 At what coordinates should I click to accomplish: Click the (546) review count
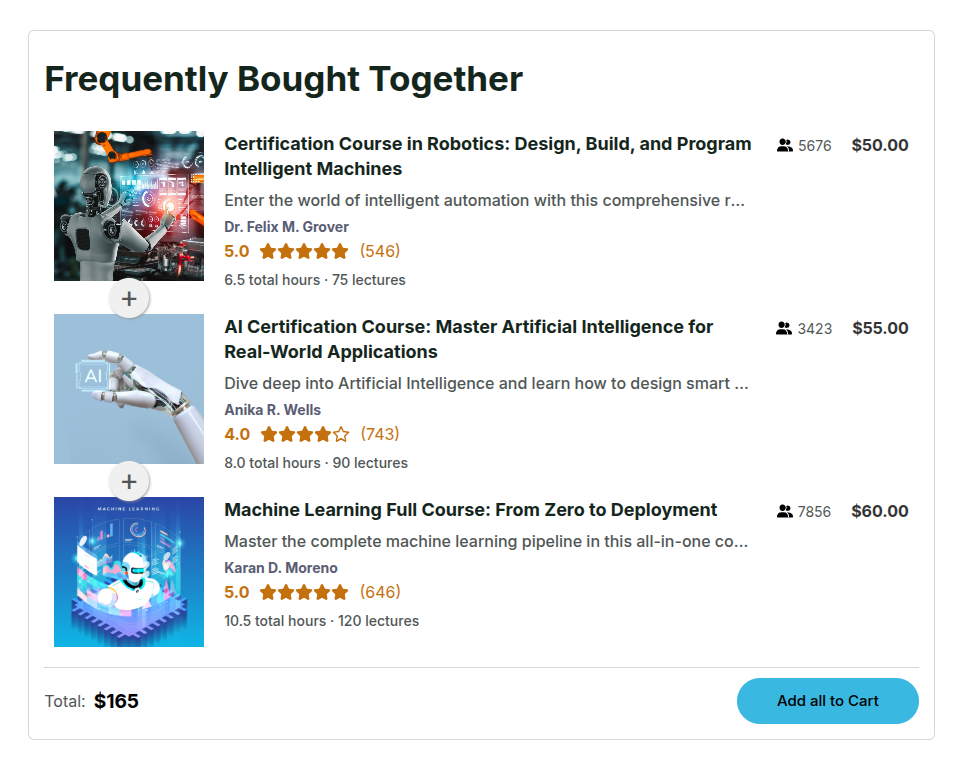click(x=380, y=251)
